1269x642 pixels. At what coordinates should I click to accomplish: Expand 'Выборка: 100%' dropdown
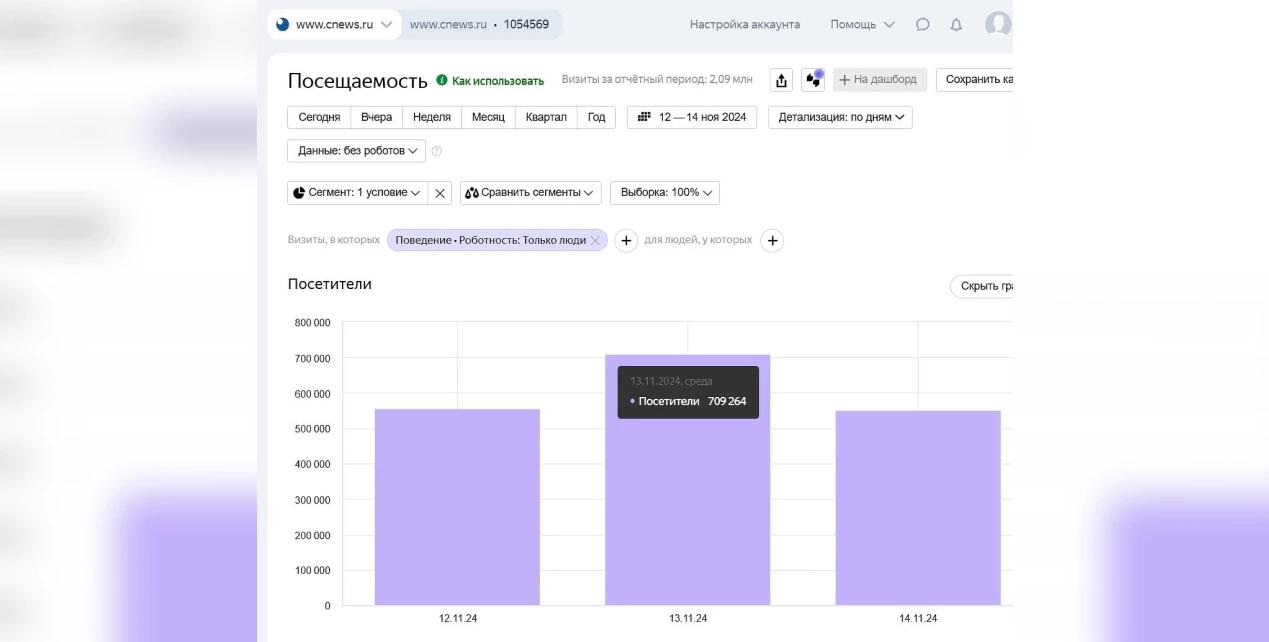pos(664,193)
